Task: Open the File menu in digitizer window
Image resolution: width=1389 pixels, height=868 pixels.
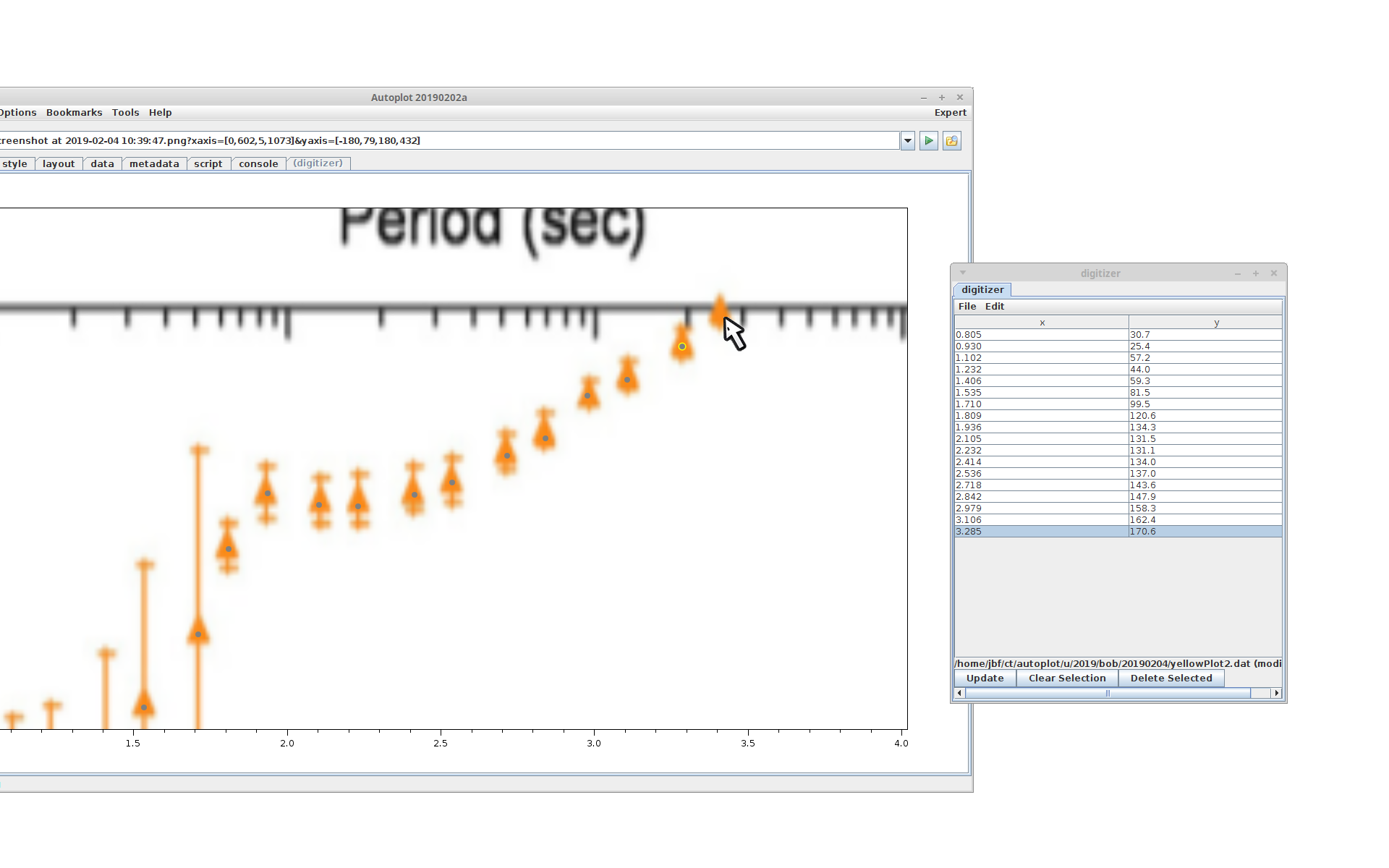Action: point(967,307)
